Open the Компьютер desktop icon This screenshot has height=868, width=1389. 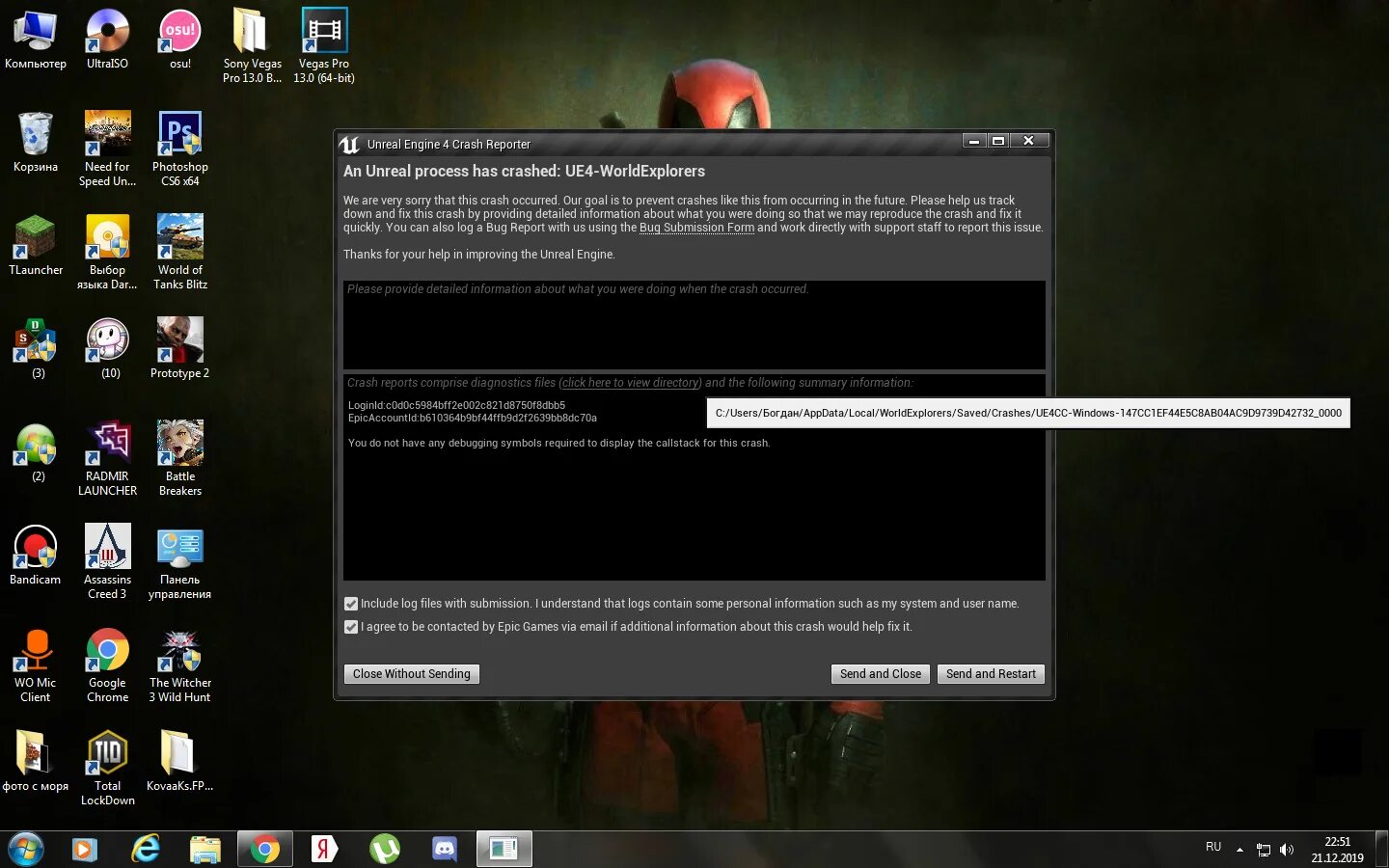pyautogui.click(x=35, y=39)
